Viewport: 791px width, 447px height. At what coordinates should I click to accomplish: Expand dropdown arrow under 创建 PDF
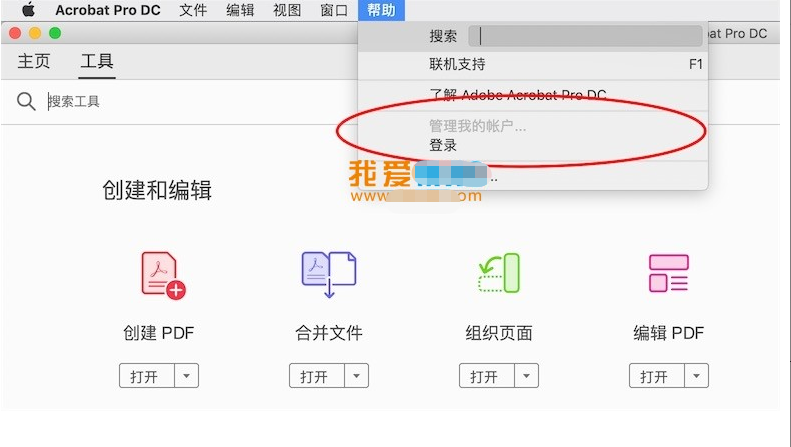coord(187,376)
